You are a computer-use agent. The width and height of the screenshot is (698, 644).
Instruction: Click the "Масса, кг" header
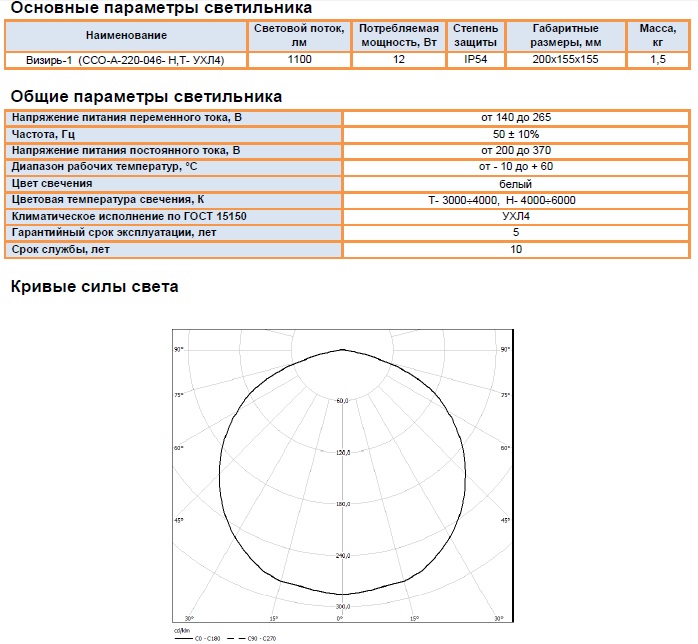(x=658, y=35)
